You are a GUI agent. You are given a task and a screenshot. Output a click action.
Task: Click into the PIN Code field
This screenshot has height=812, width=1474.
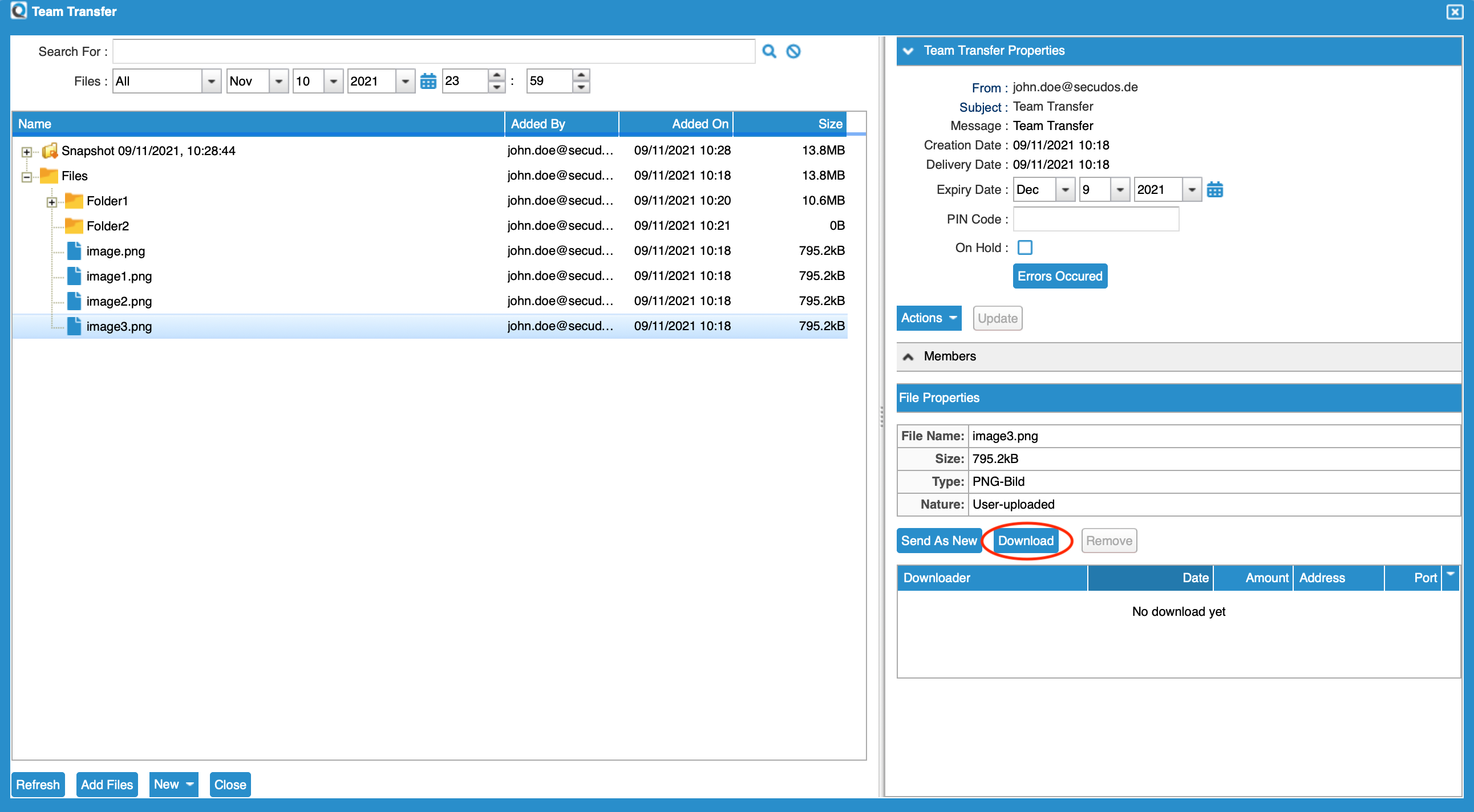point(1095,220)
